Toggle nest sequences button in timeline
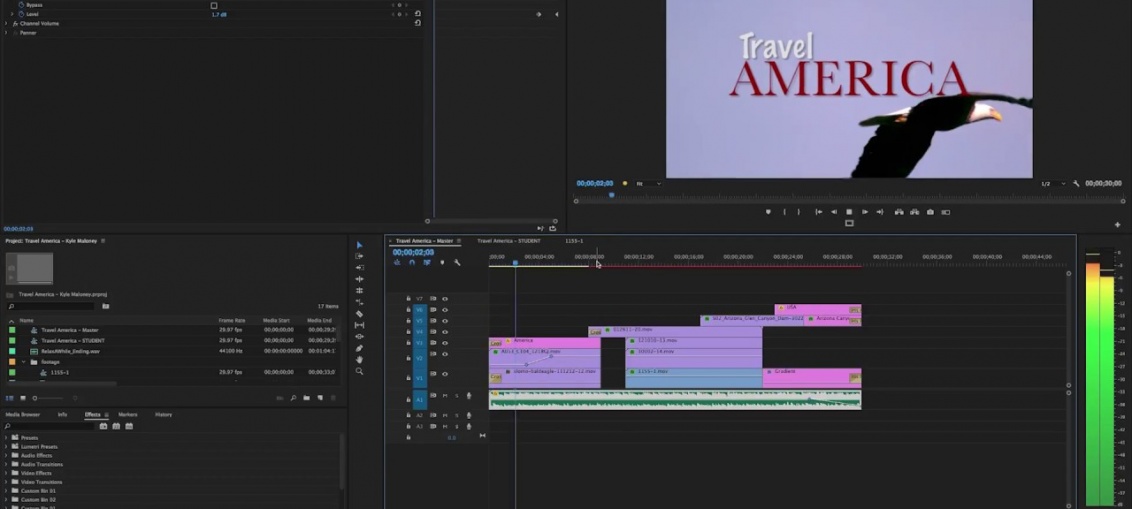1132x509 pixels. click(x=398, y=263)
